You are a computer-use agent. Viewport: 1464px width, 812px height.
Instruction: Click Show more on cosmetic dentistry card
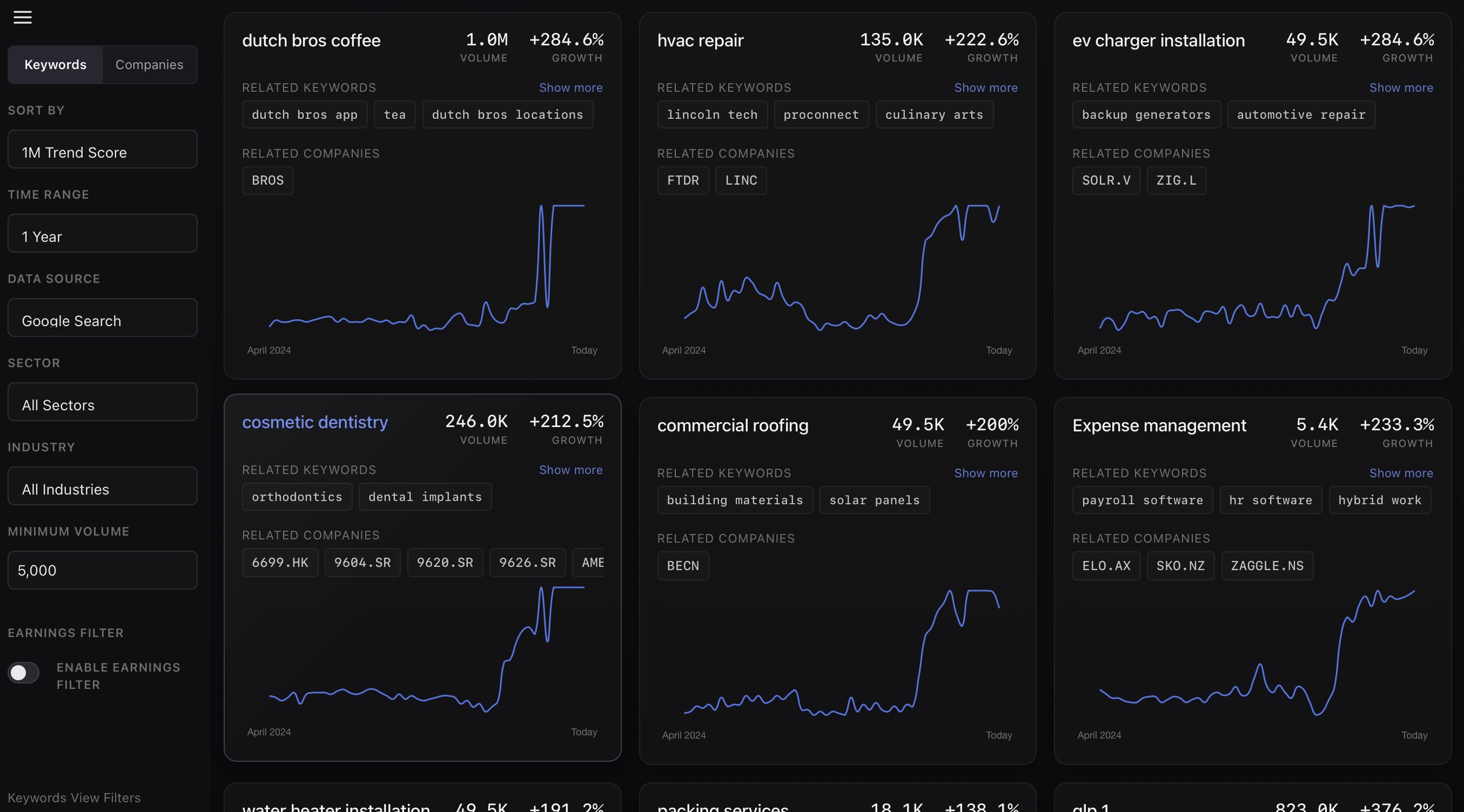(x=570, y=470)
